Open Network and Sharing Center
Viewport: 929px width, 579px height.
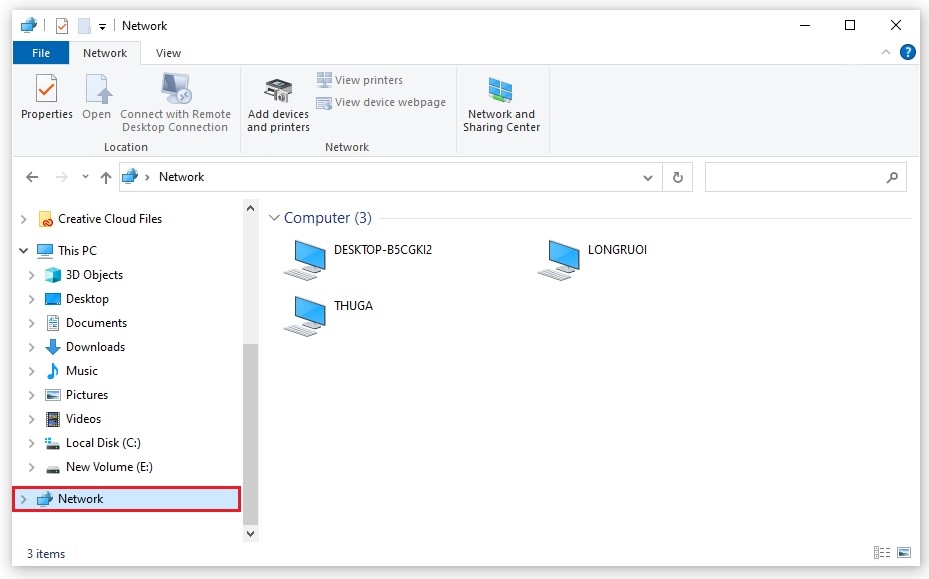point(501,105)
